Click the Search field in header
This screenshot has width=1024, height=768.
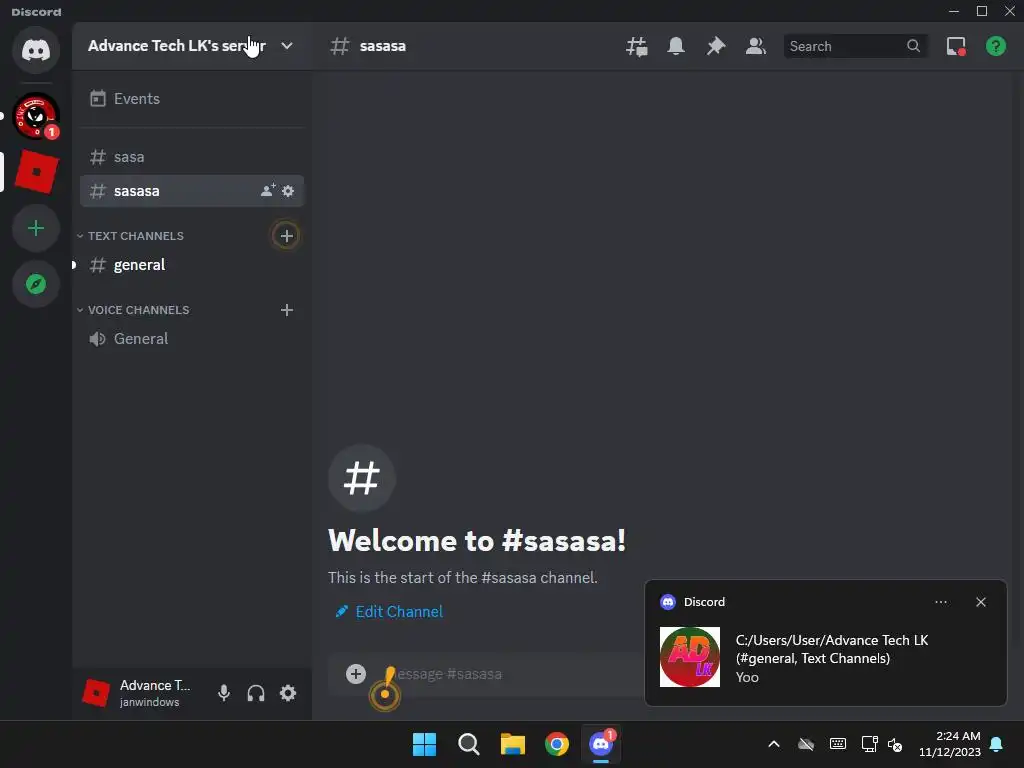855,46
